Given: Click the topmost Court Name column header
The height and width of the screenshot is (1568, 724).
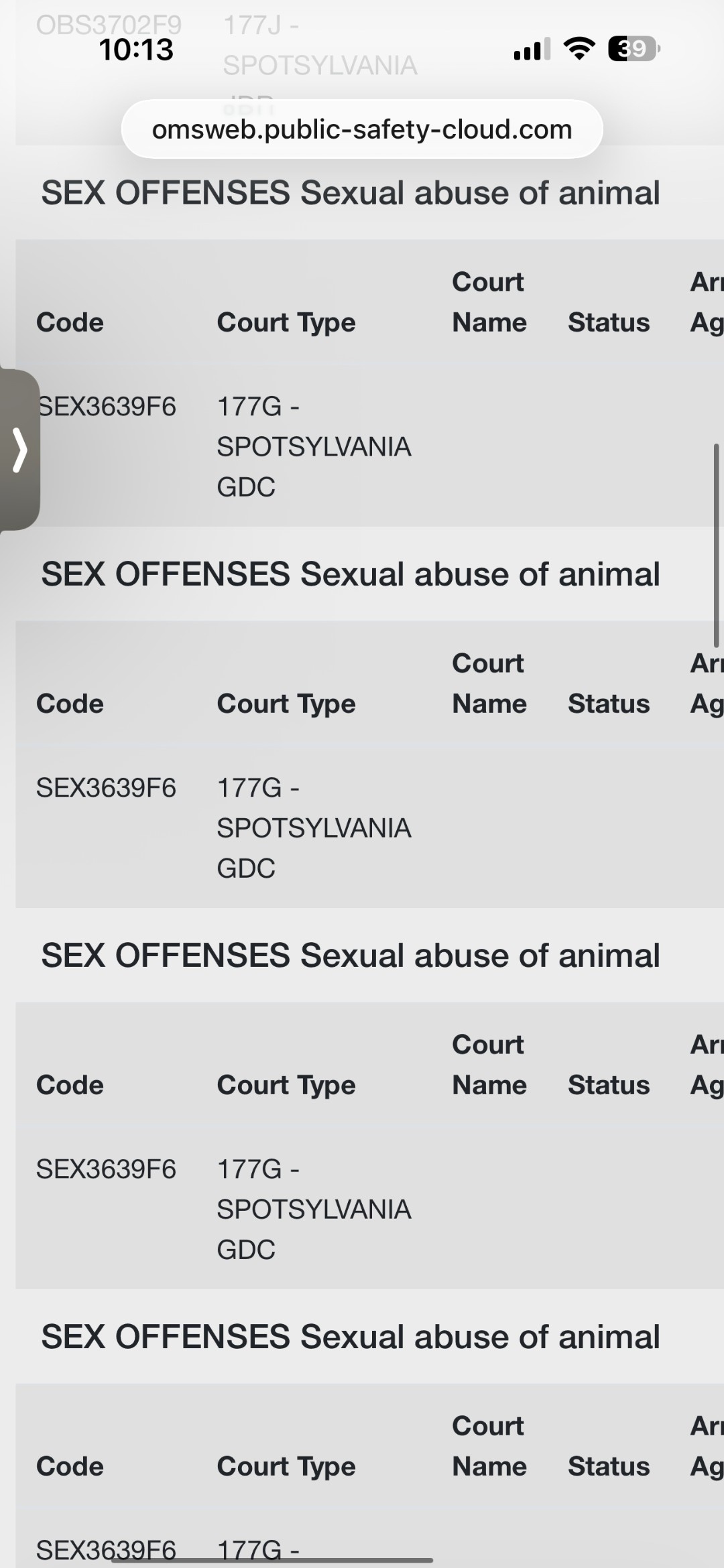Looking at the screenshot, I should pos(489,302).
